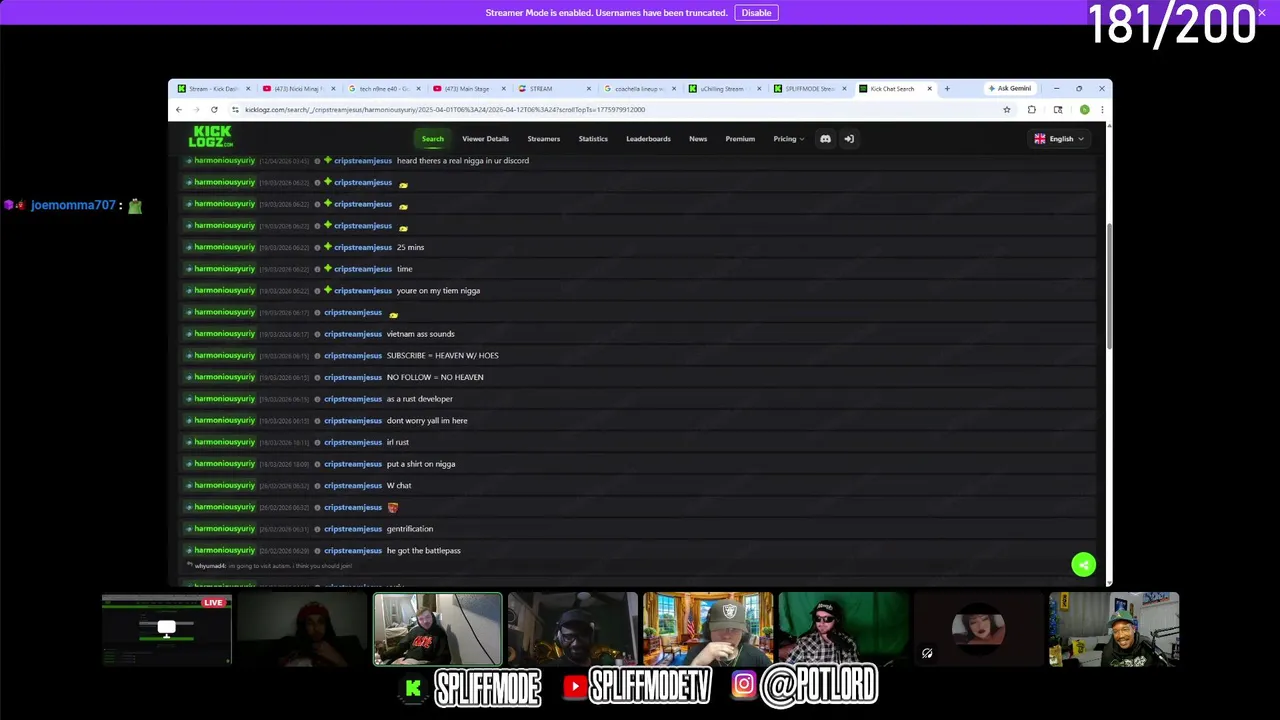Open the News nav item
Viewport: 1280px width, 720px height.
coord(698,139)
